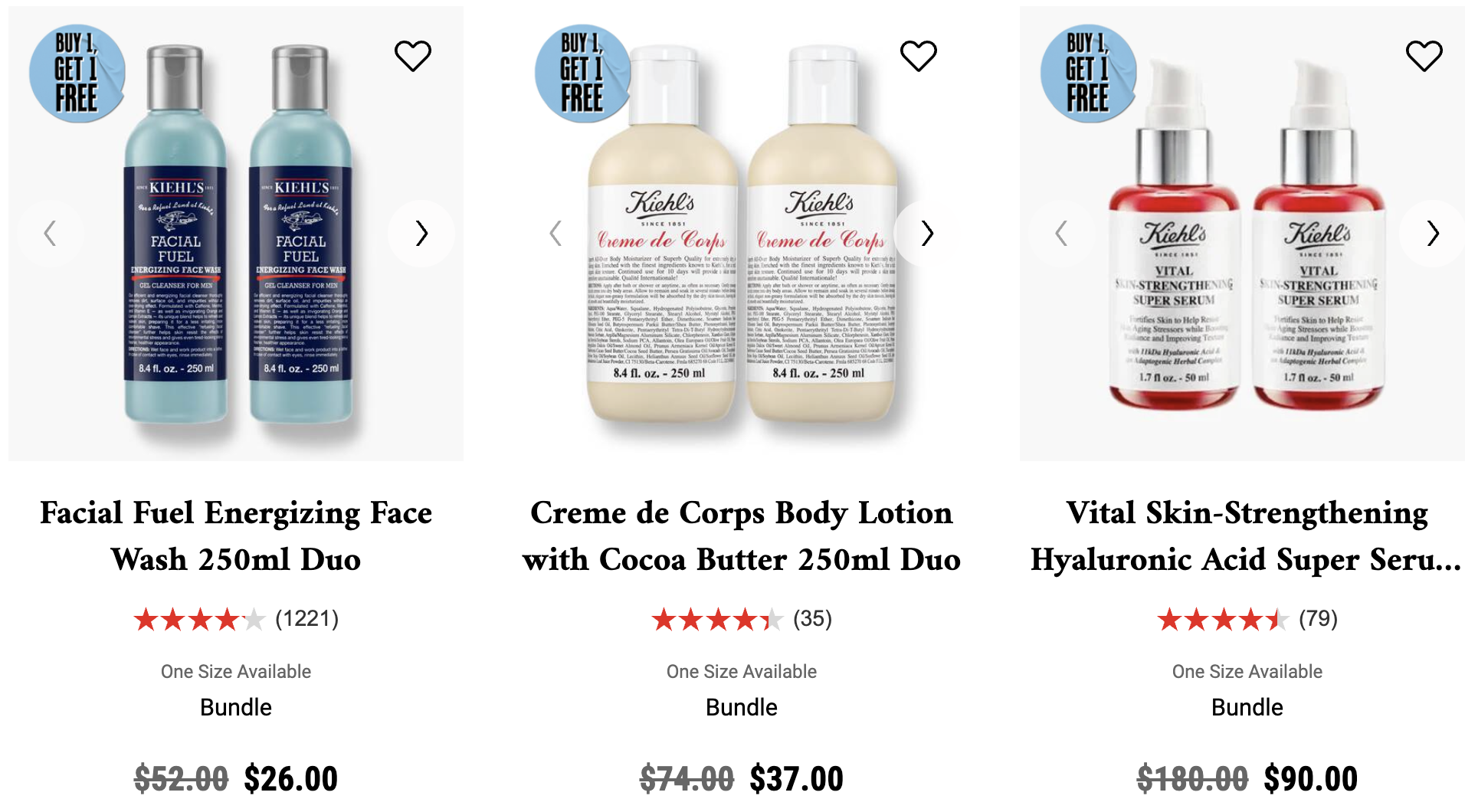
Task: View next Vital Serum product image
Action: click(x=1433, y=234)
